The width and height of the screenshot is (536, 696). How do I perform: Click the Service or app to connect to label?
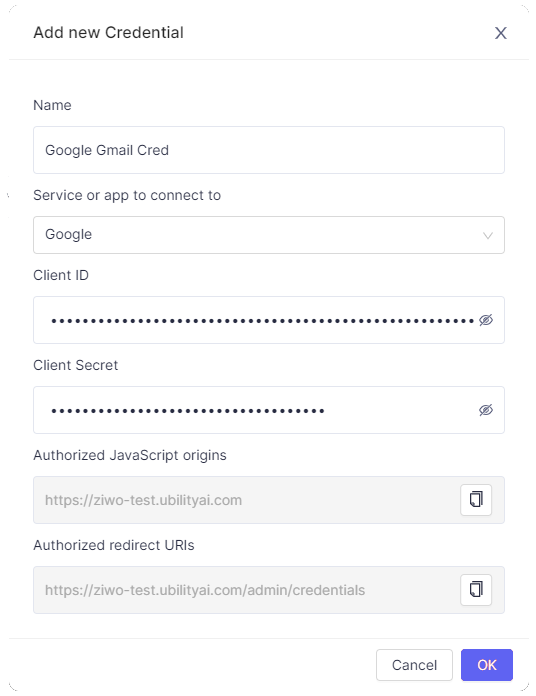point(127,195)
